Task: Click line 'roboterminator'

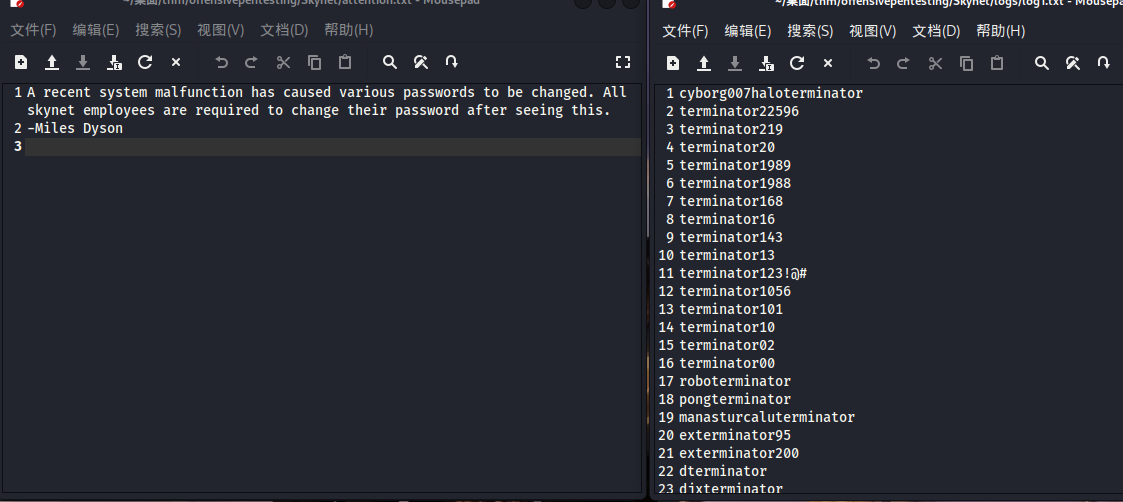Action: coord(736,381)
